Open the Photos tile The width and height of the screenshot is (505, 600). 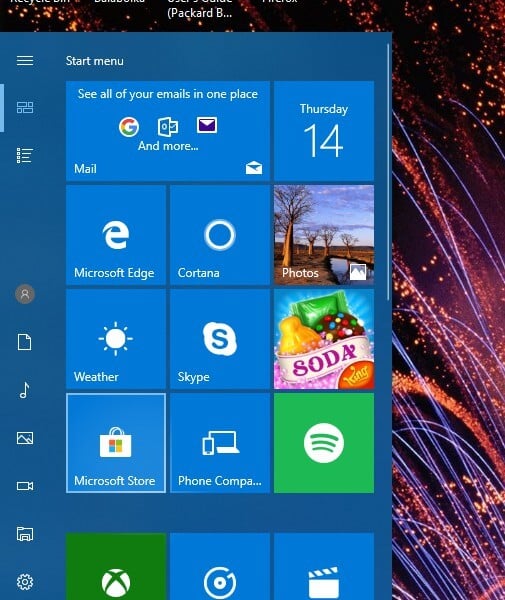(x=324, y=235)
